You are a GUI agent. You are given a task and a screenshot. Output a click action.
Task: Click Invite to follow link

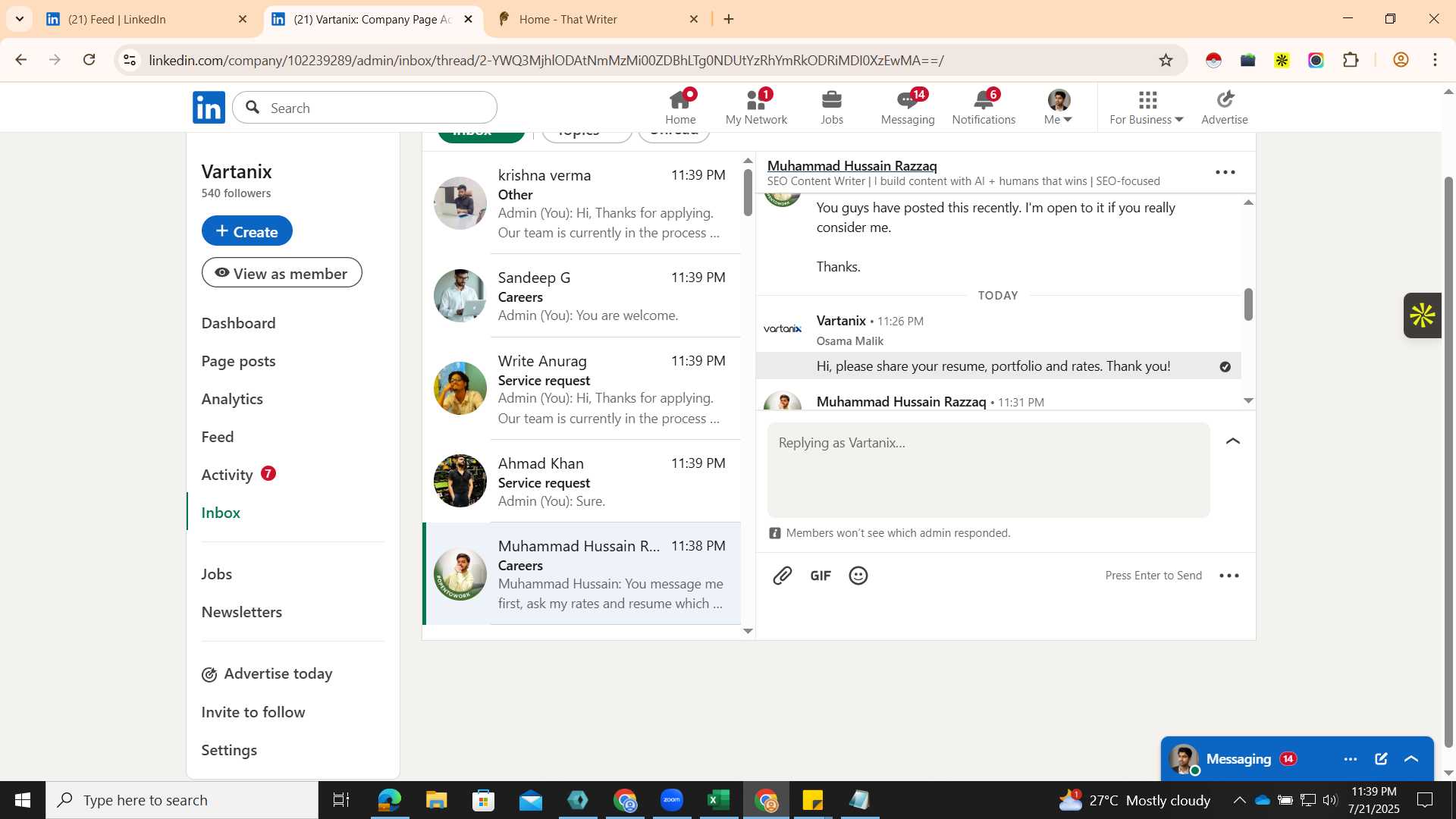[253, 712]
